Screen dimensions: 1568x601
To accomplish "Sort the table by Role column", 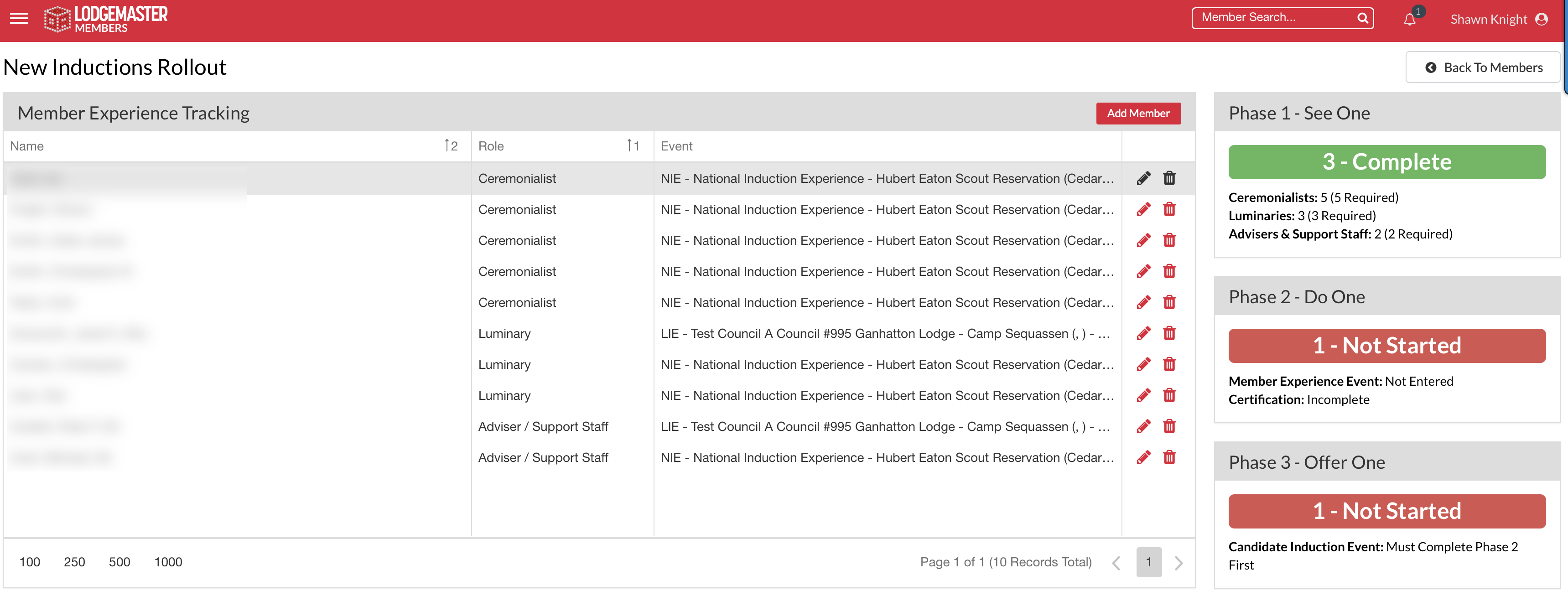I will (x=491, y=146).
